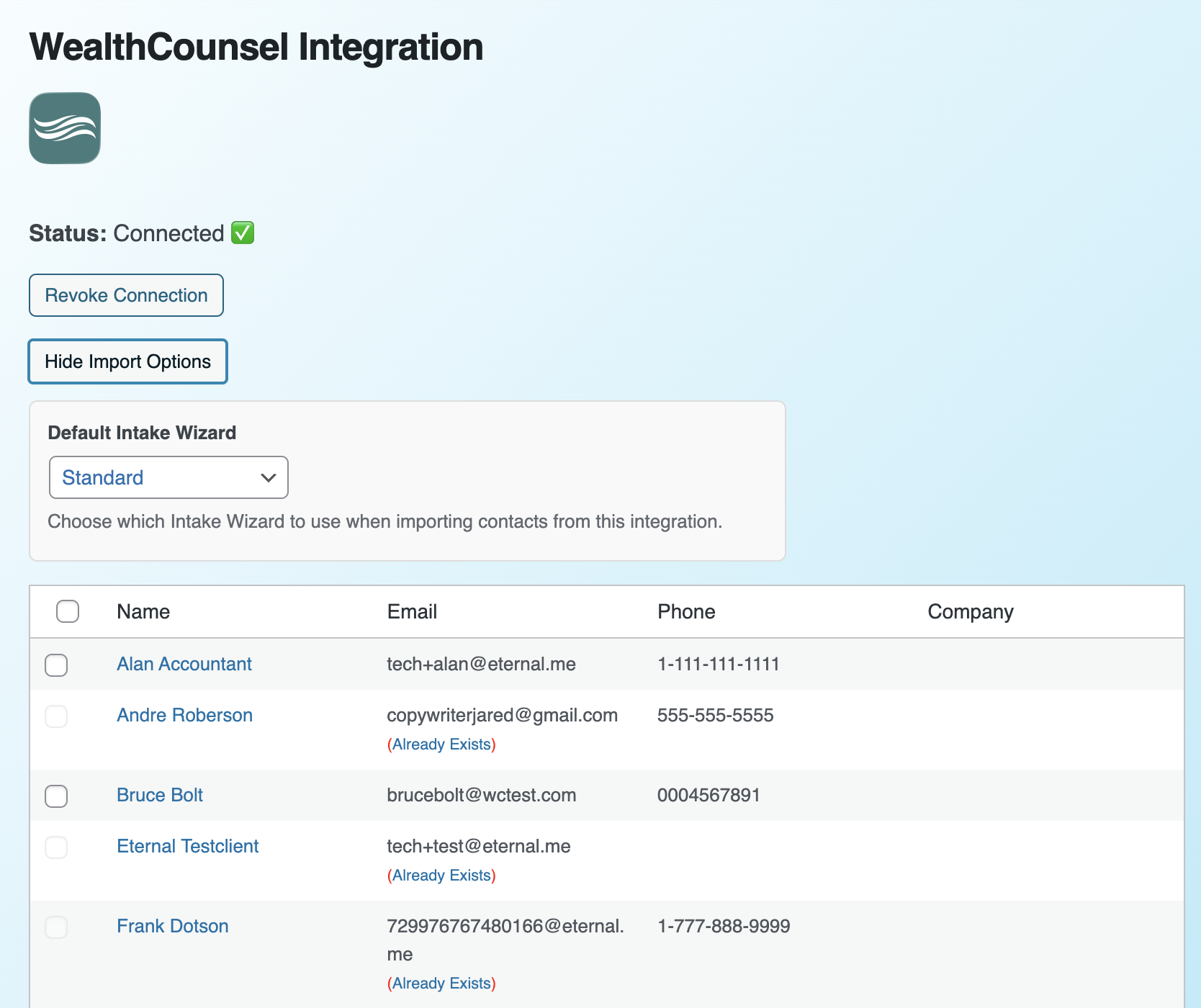This screenshot has height=1008, width=1201.
Task: Select phone number 555-555-5555
Action: (x=715, y=715)
